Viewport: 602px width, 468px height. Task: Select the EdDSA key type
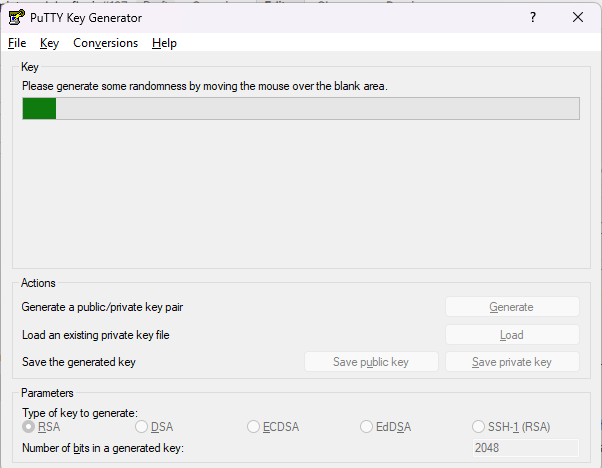367,427
